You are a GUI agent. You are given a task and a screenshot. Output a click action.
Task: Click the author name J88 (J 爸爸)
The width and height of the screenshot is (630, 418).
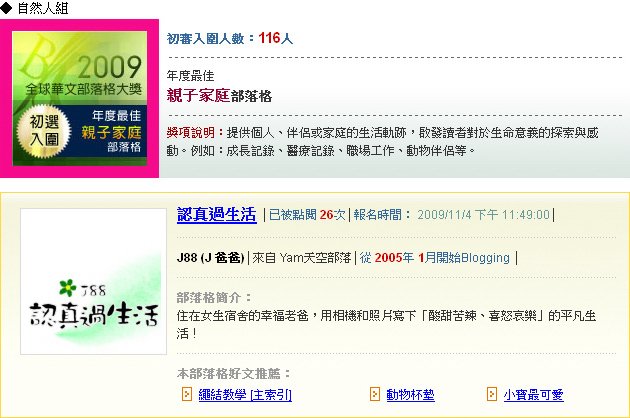[211, 257]
